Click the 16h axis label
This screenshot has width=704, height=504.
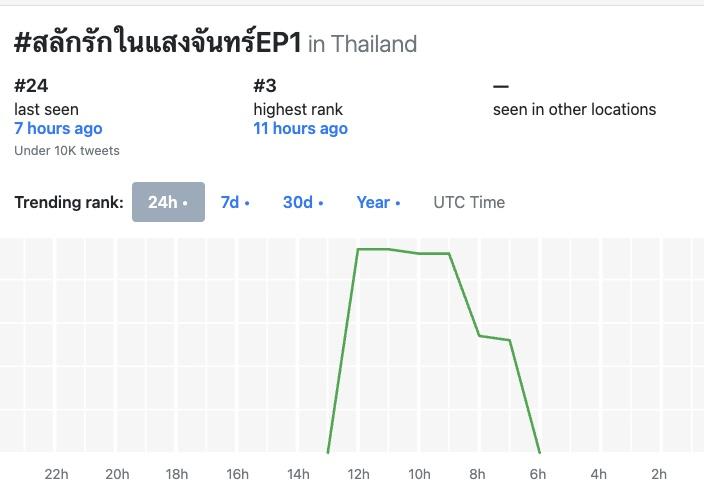(238, 474)
